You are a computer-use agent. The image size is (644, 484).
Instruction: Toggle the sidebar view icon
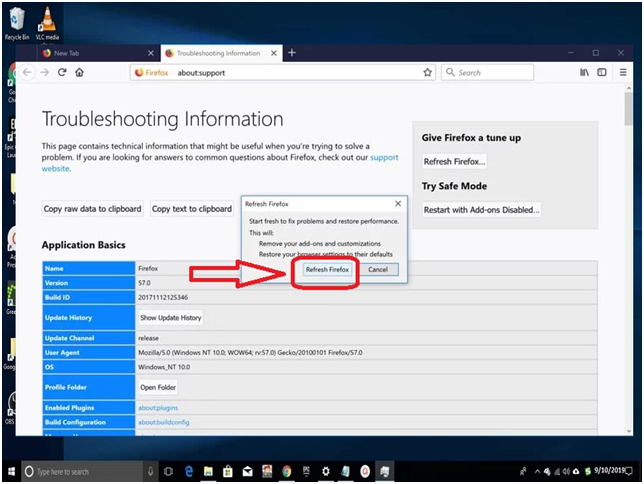(x=602, y=72)
